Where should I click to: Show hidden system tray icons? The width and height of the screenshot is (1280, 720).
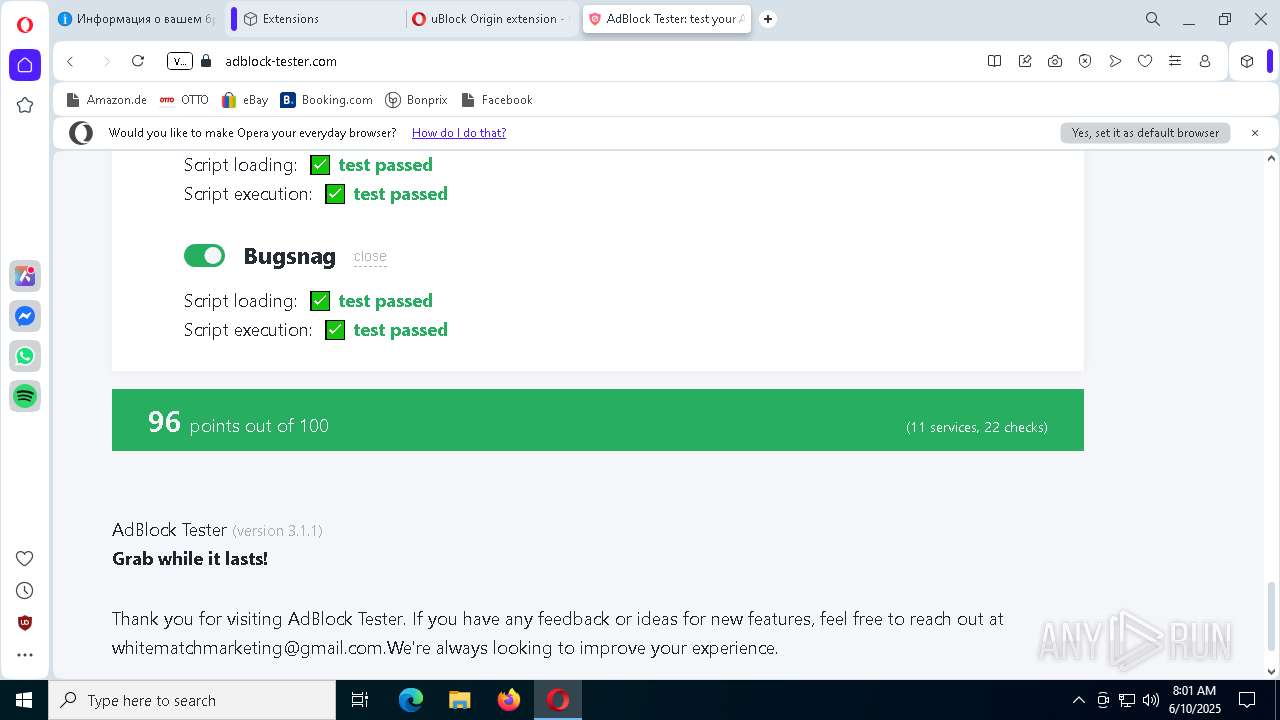[1078, 700]
